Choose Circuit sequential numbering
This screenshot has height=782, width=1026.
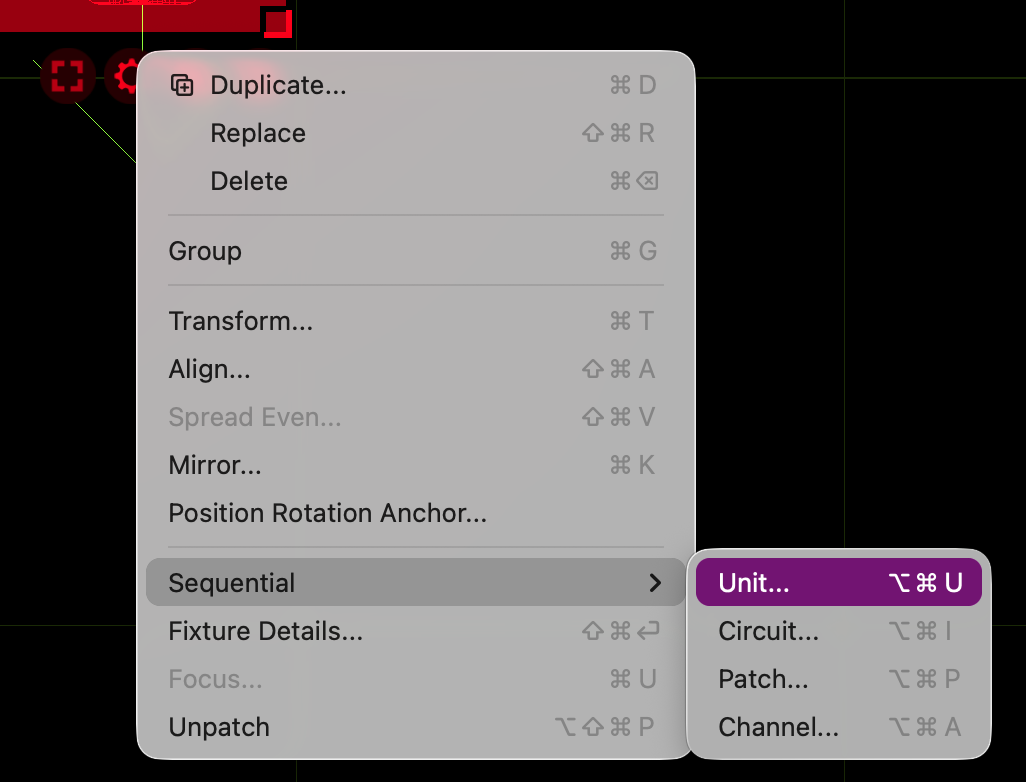point(768,630)
